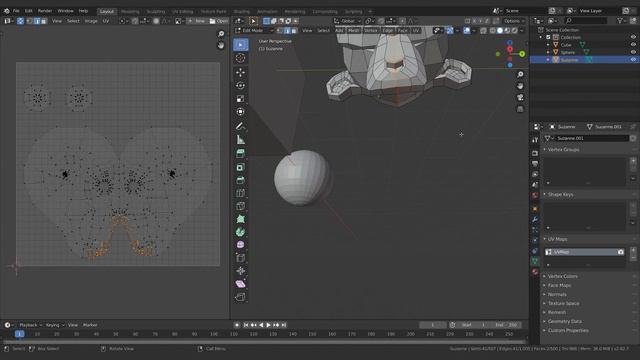Click the UV editor pan hand icon
Viewport: 640px width, 360px height.
[221, 45]
